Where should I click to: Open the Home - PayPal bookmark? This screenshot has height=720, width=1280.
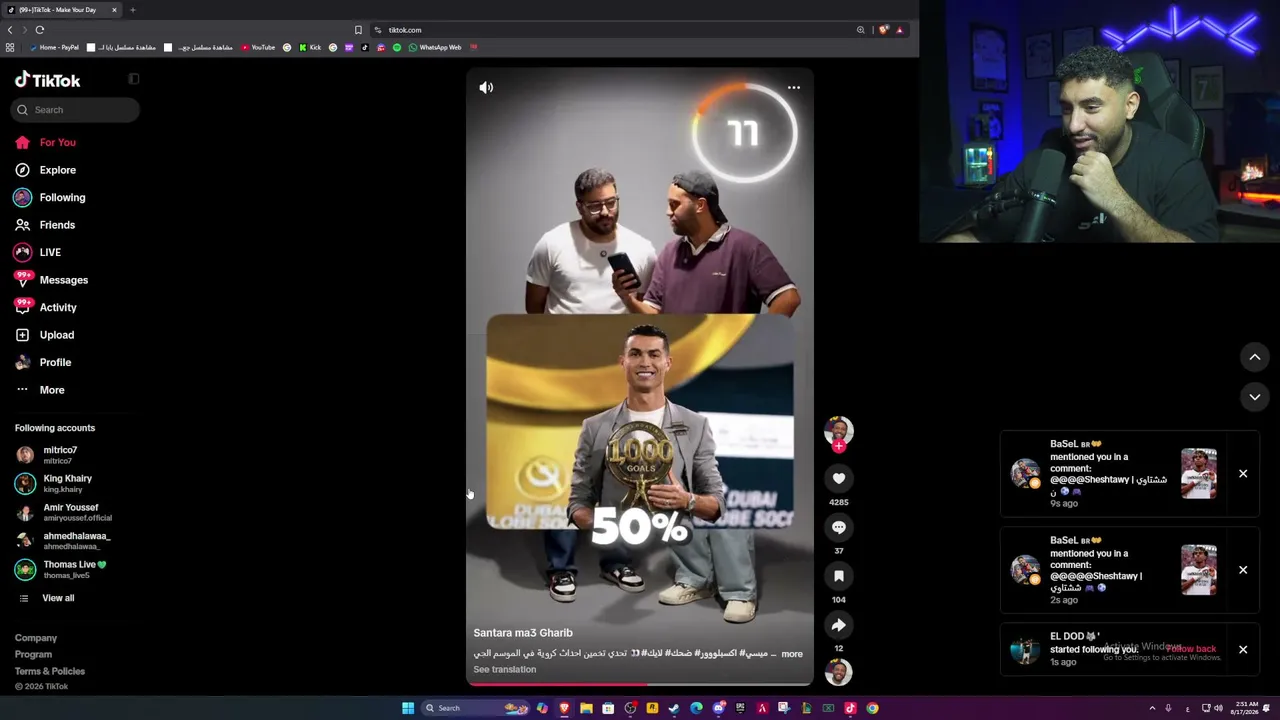point(54,47)
